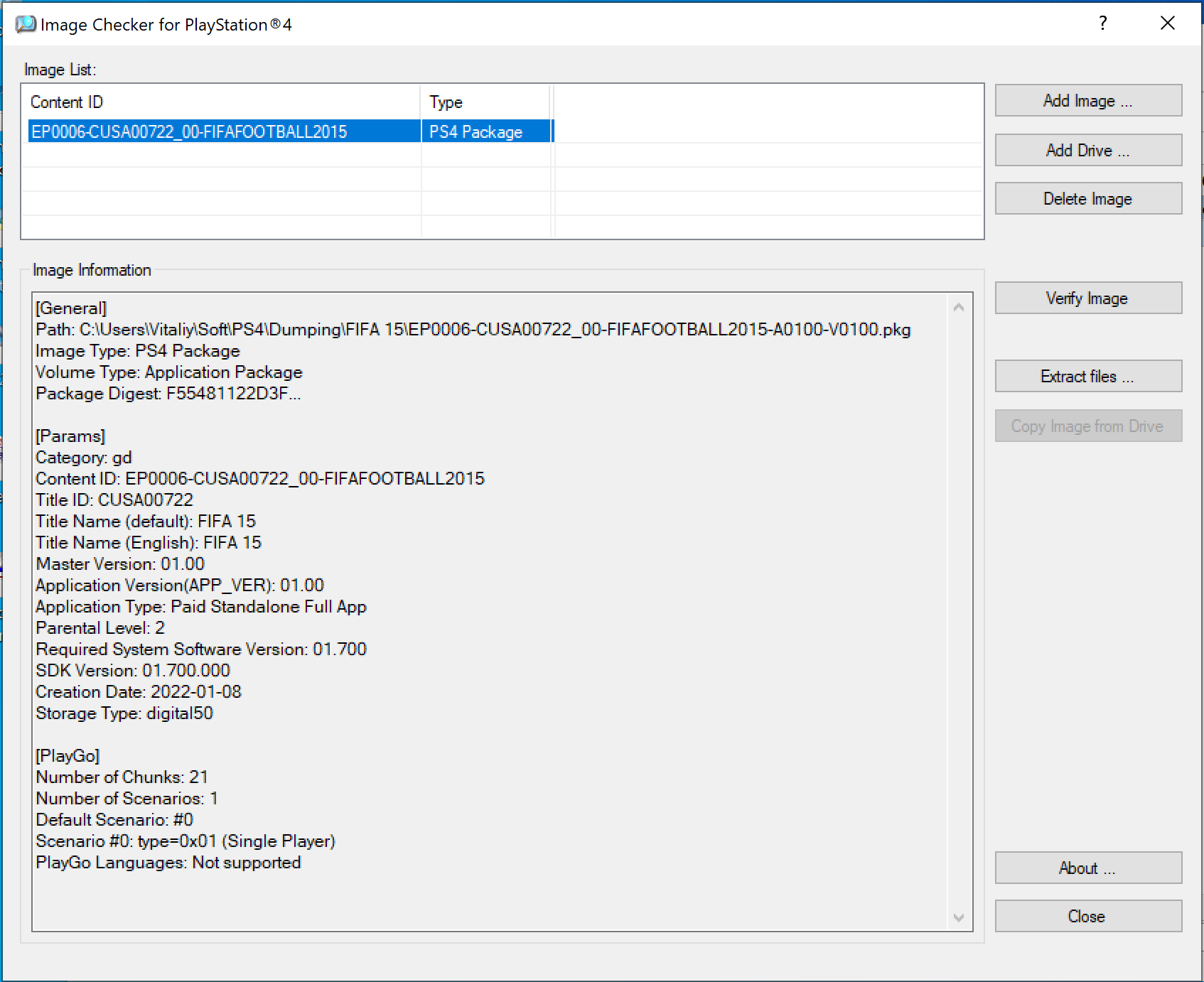The width and height of the screenshot is (1204, 982).
Task: Click the Required System Software Version line
Action: 201,649
